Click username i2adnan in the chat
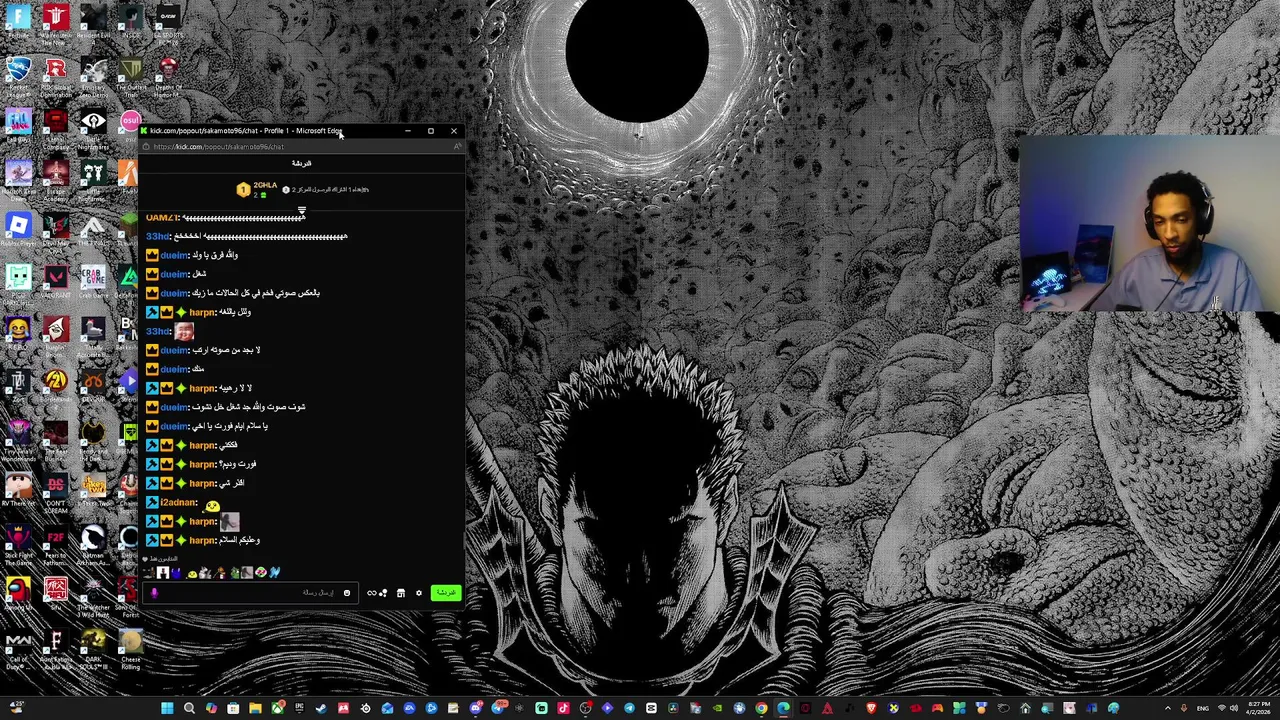 point(178,502)
